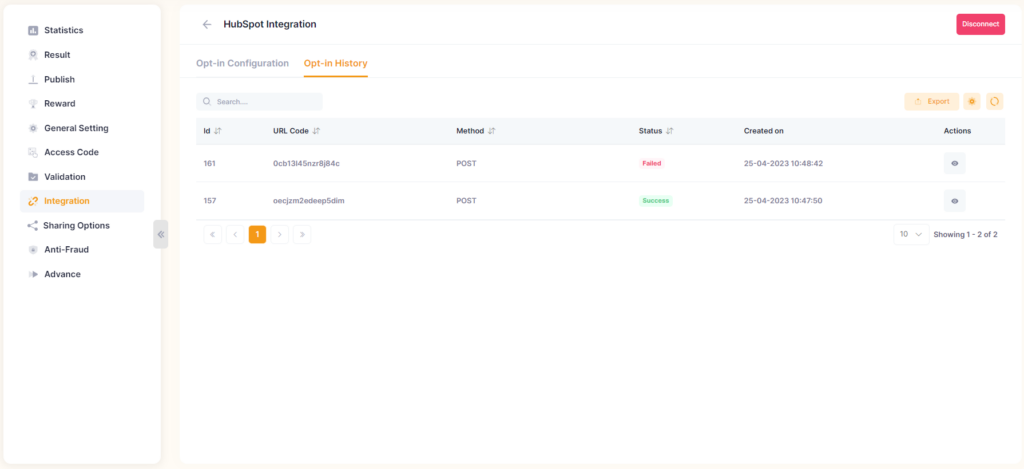The image size is (1024, 469).
Task: View details of entry 161
Action: pos(955,163)
